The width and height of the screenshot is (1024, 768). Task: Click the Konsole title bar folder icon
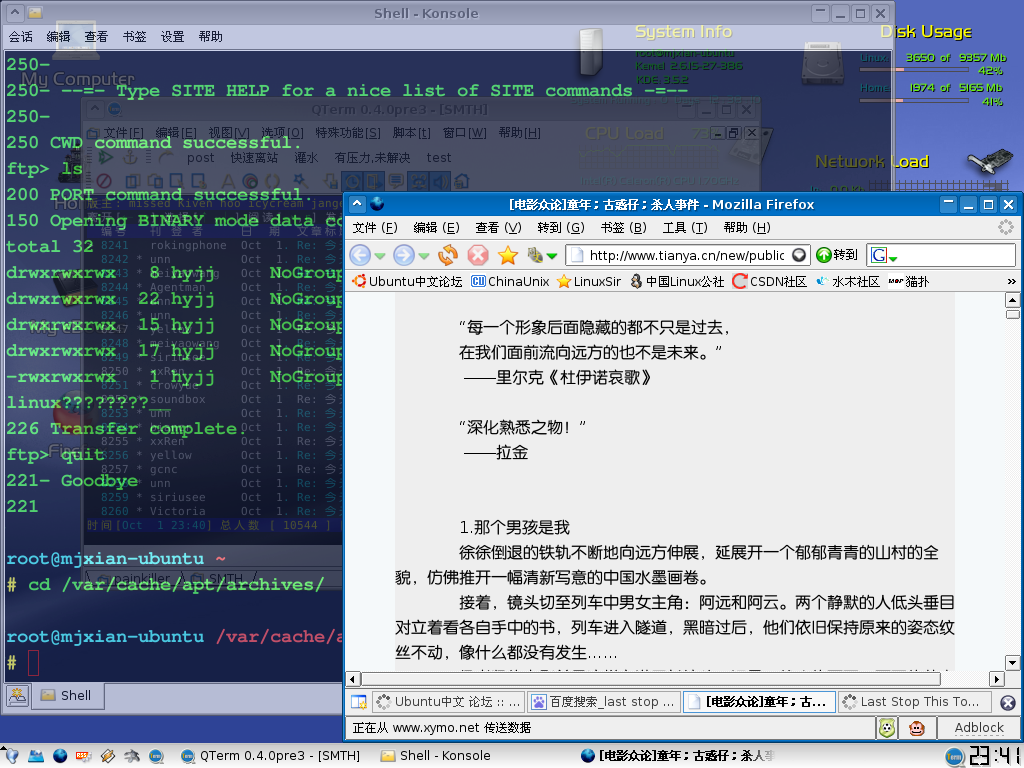tap(35, 13)
